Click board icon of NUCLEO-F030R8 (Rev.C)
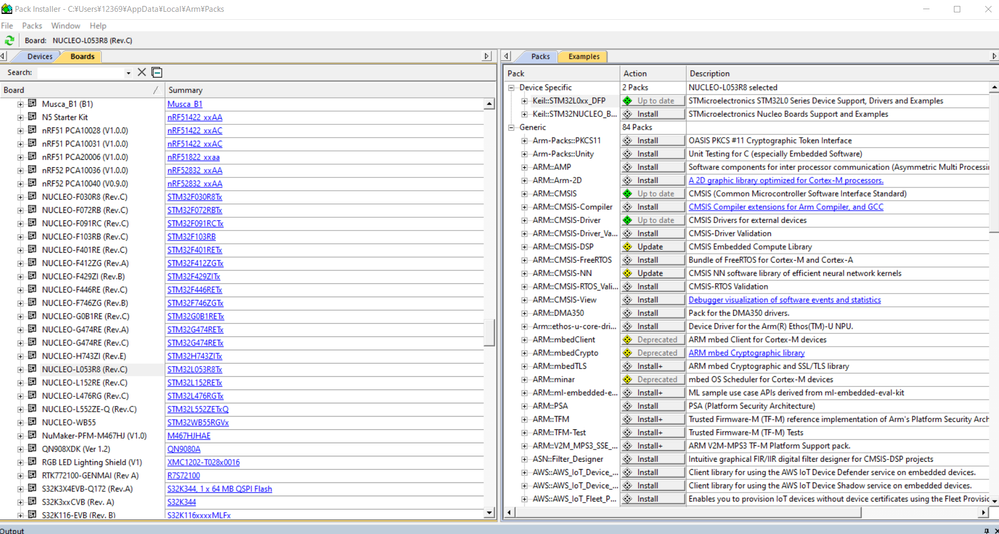 32,196
